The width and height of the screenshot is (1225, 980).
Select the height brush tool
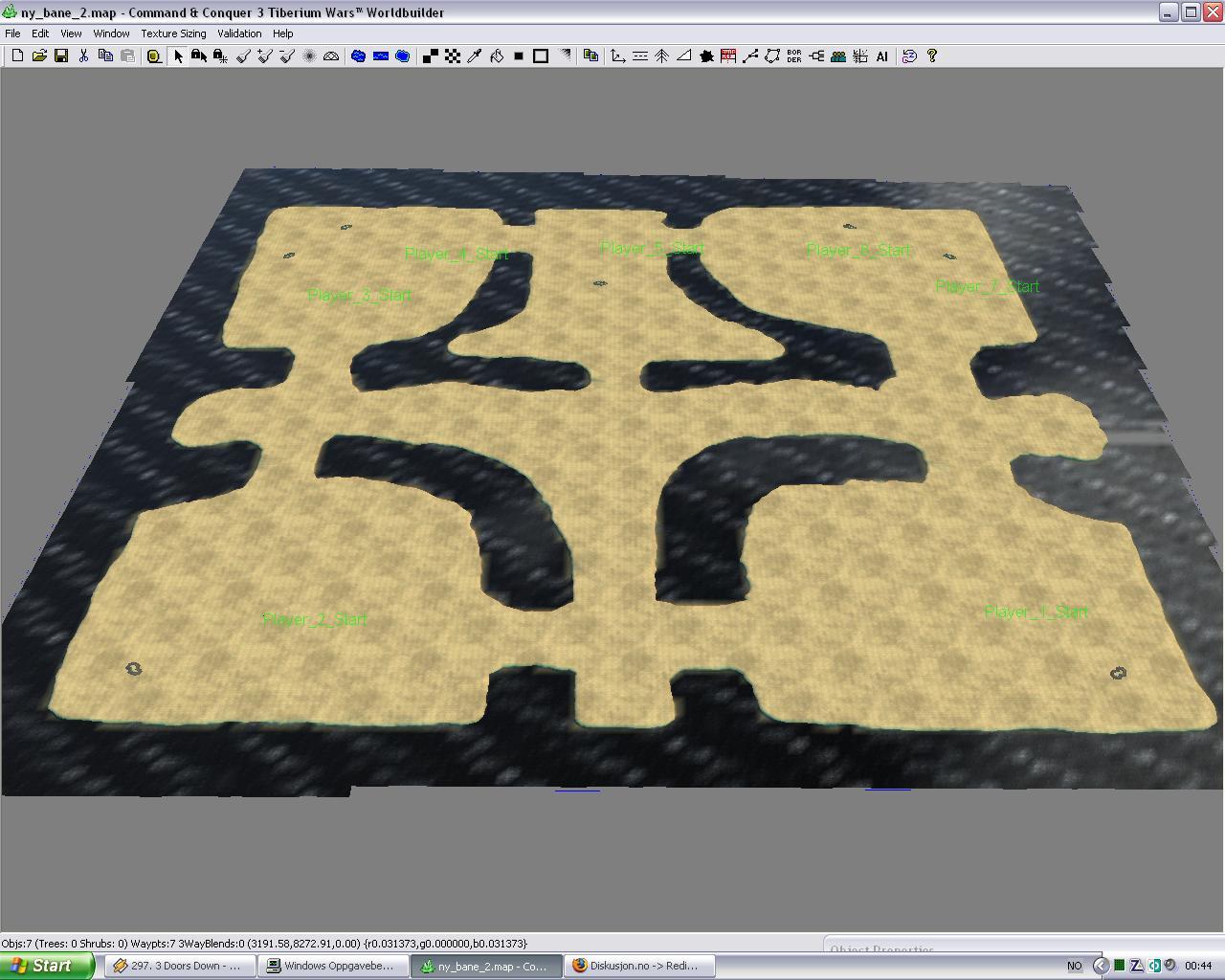(x=243, y=56)
